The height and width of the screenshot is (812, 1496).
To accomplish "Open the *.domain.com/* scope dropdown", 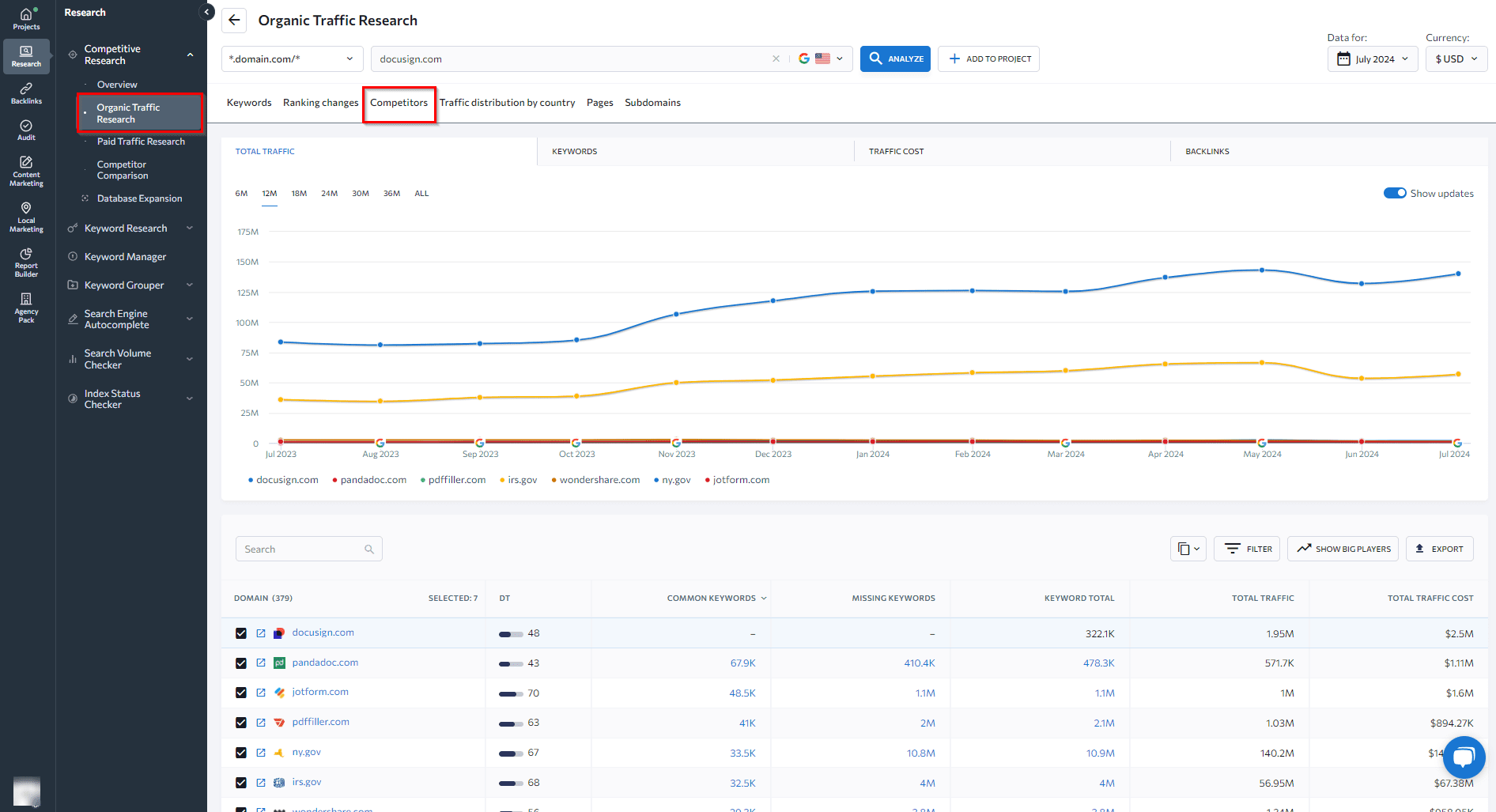I will pyautogui.click(x=292, y=59).
